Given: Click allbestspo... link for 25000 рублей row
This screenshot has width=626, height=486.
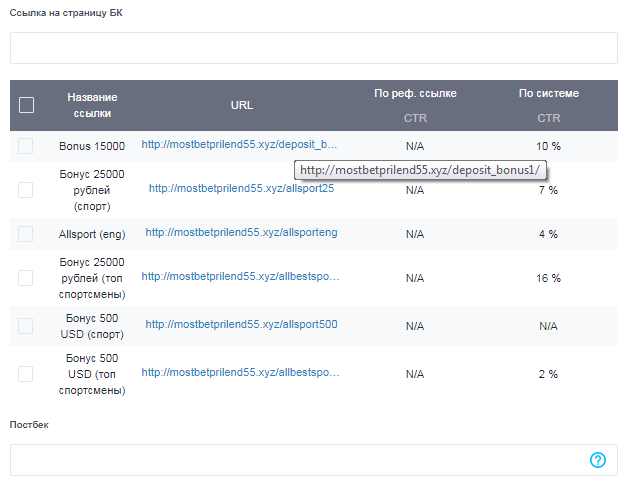Looking at the screenshot, I should tap(240, 277).
